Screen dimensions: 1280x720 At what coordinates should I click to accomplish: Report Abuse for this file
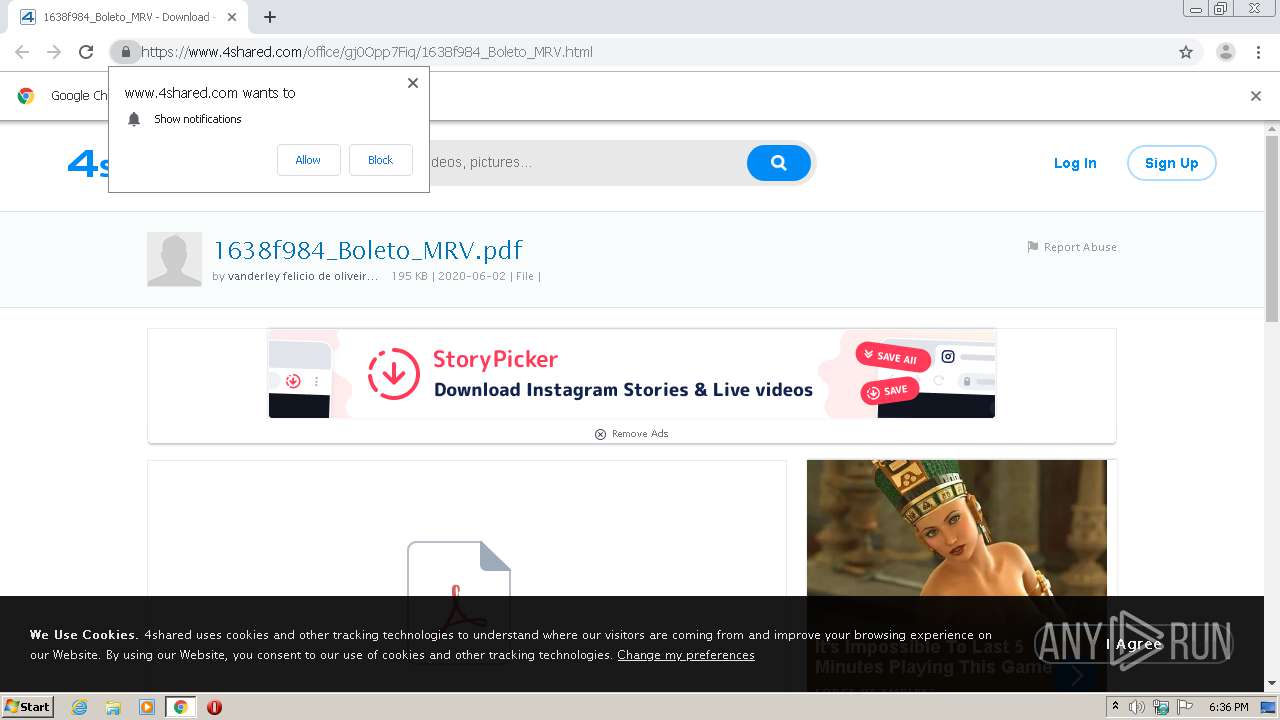1072,247
